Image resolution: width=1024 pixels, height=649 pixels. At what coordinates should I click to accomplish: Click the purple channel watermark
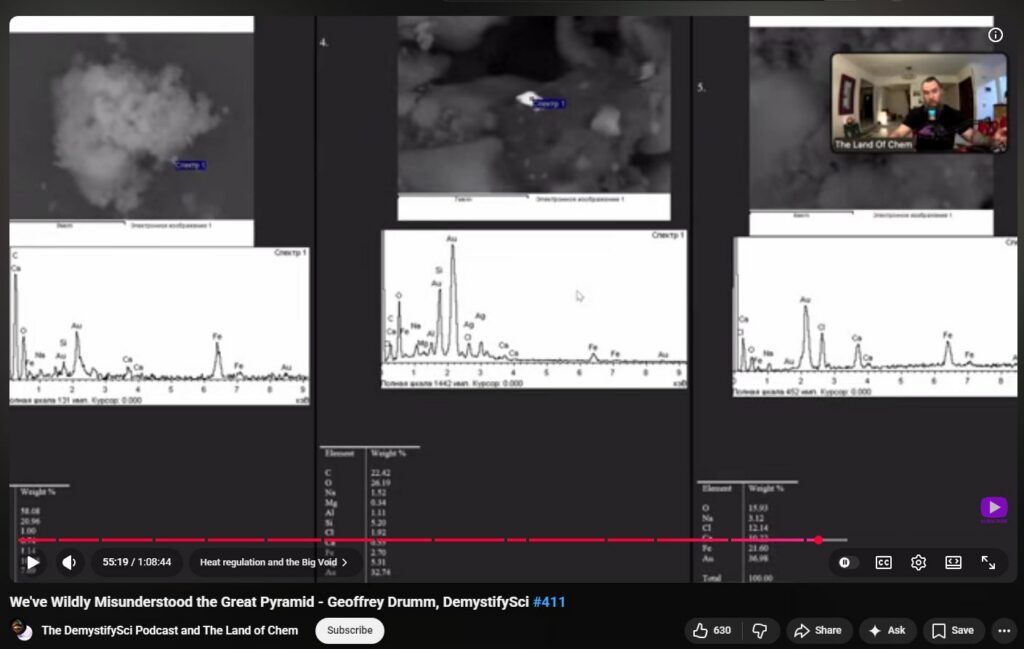(x=993, y=509)
